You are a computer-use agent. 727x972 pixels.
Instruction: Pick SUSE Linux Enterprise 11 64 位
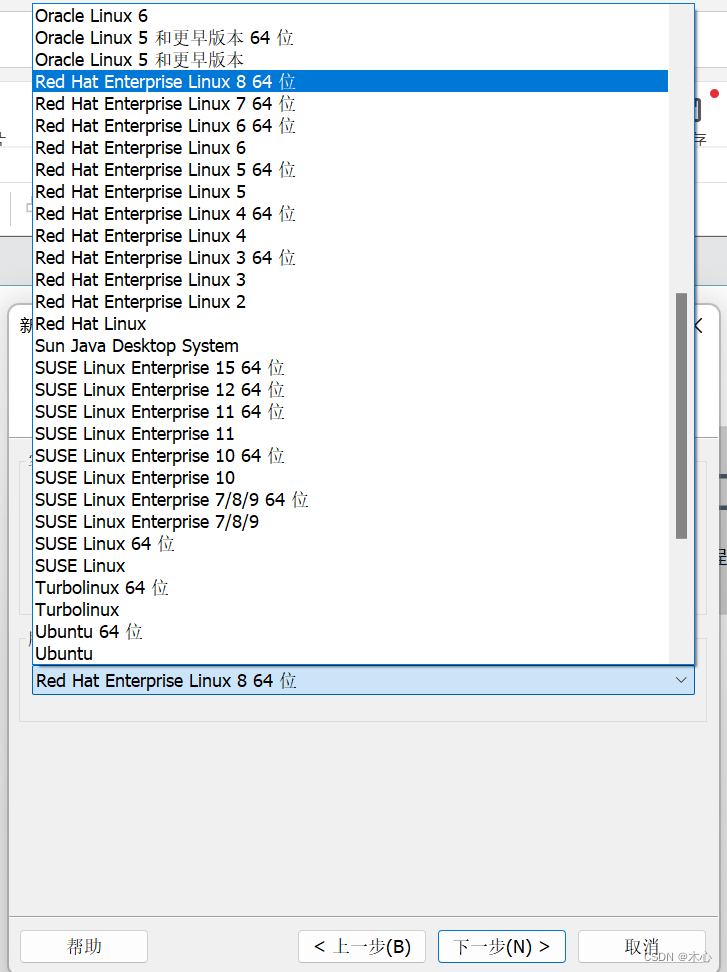(350, 412)
